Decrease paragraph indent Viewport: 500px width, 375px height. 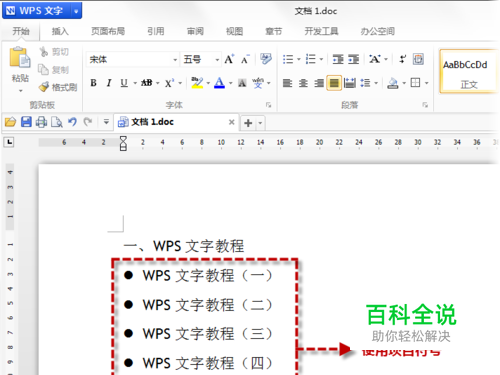coord(338,59)
